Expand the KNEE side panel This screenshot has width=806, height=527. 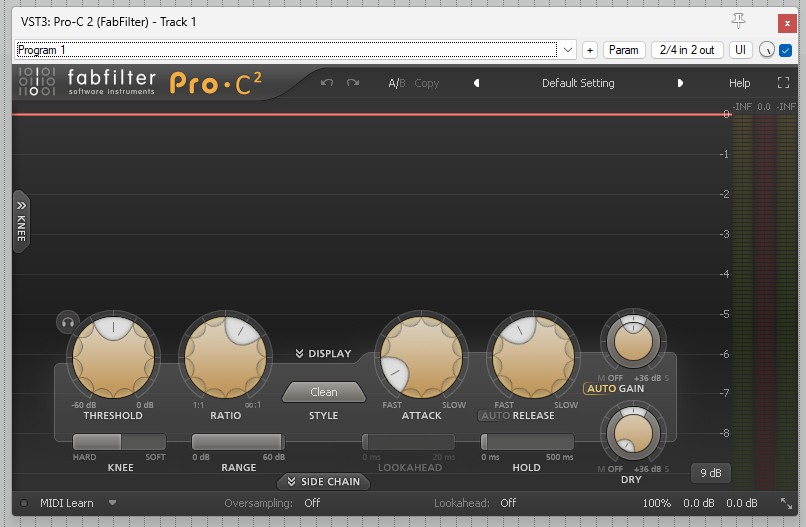tap(21, 221)
